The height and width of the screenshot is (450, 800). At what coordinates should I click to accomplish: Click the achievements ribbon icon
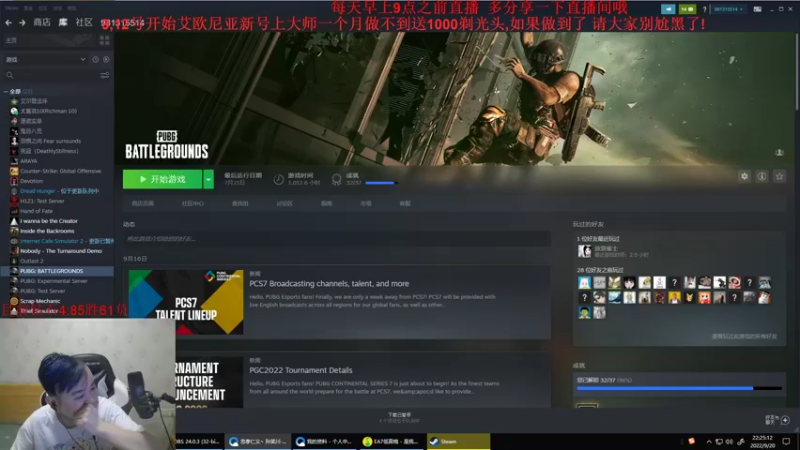(x=336, y=179)
